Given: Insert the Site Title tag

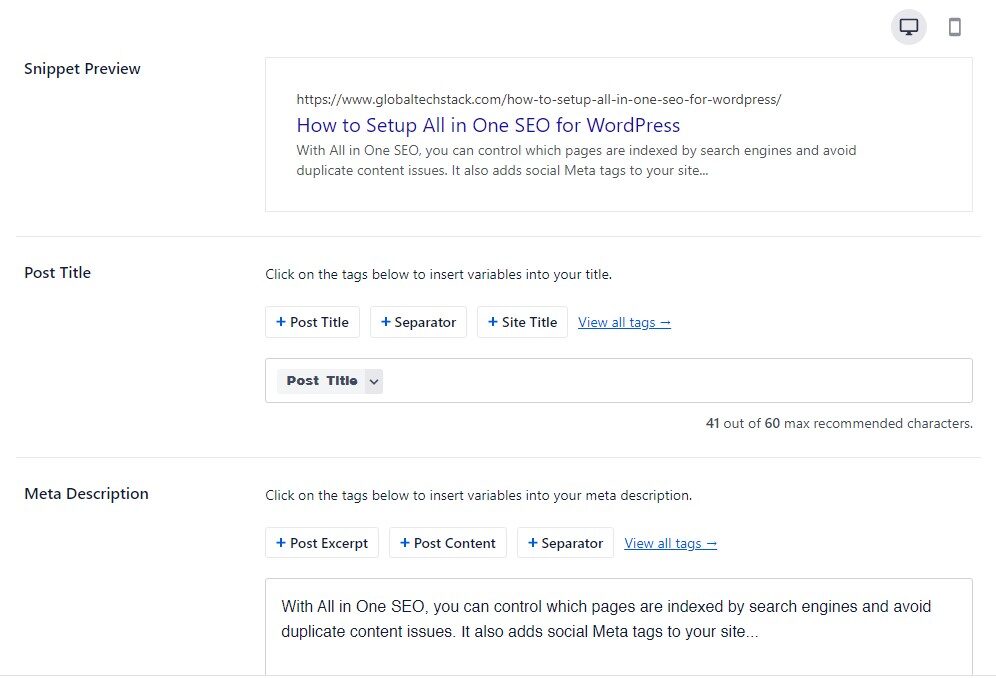Looking at the screenshot, I should click(522, 322).
